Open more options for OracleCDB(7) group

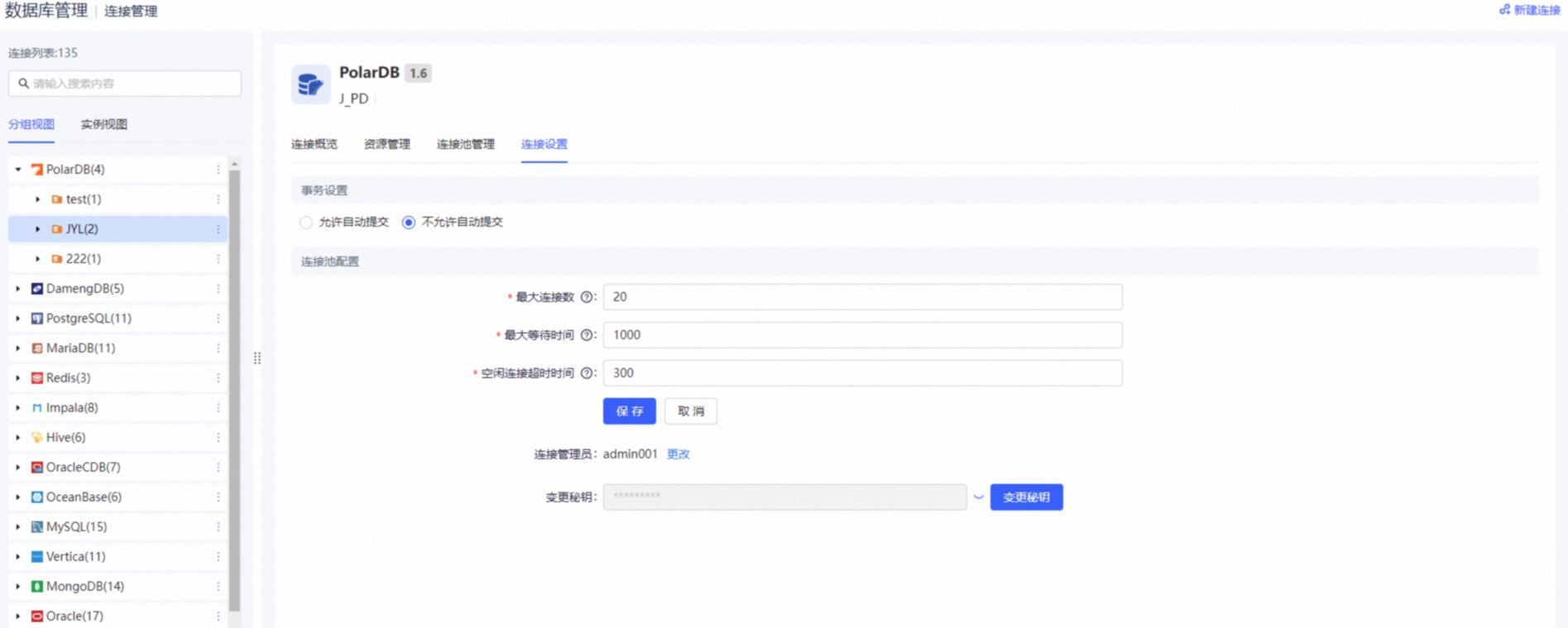coord(218,467)
